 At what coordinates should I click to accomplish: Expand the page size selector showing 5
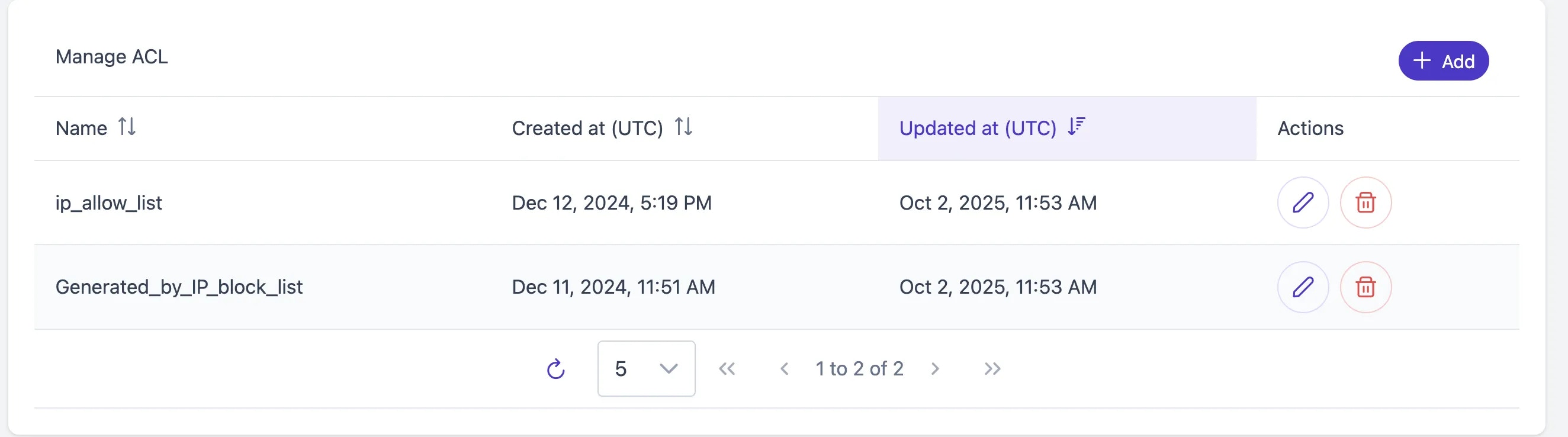pos(645,368)
